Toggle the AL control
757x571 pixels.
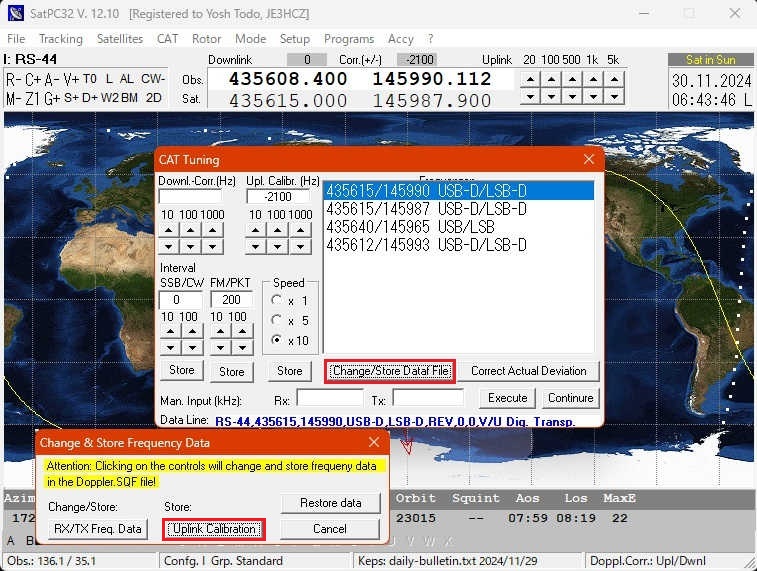tap(127, 79)
